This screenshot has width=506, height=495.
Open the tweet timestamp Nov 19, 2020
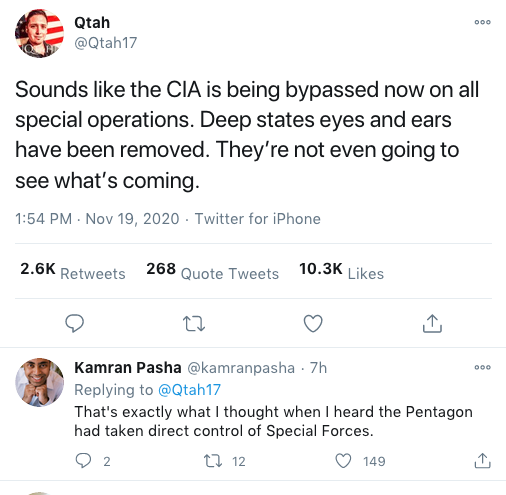click(132, 219)
